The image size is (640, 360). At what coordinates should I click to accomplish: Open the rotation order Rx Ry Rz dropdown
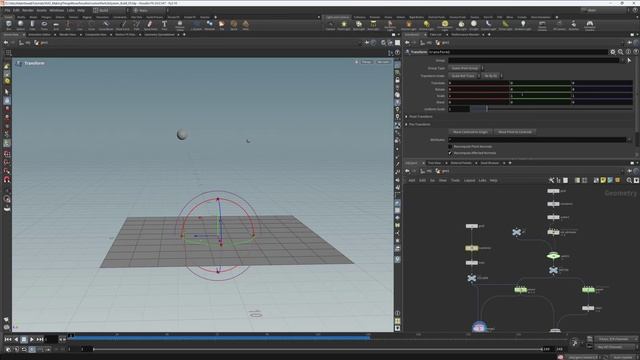click(491, 76)
